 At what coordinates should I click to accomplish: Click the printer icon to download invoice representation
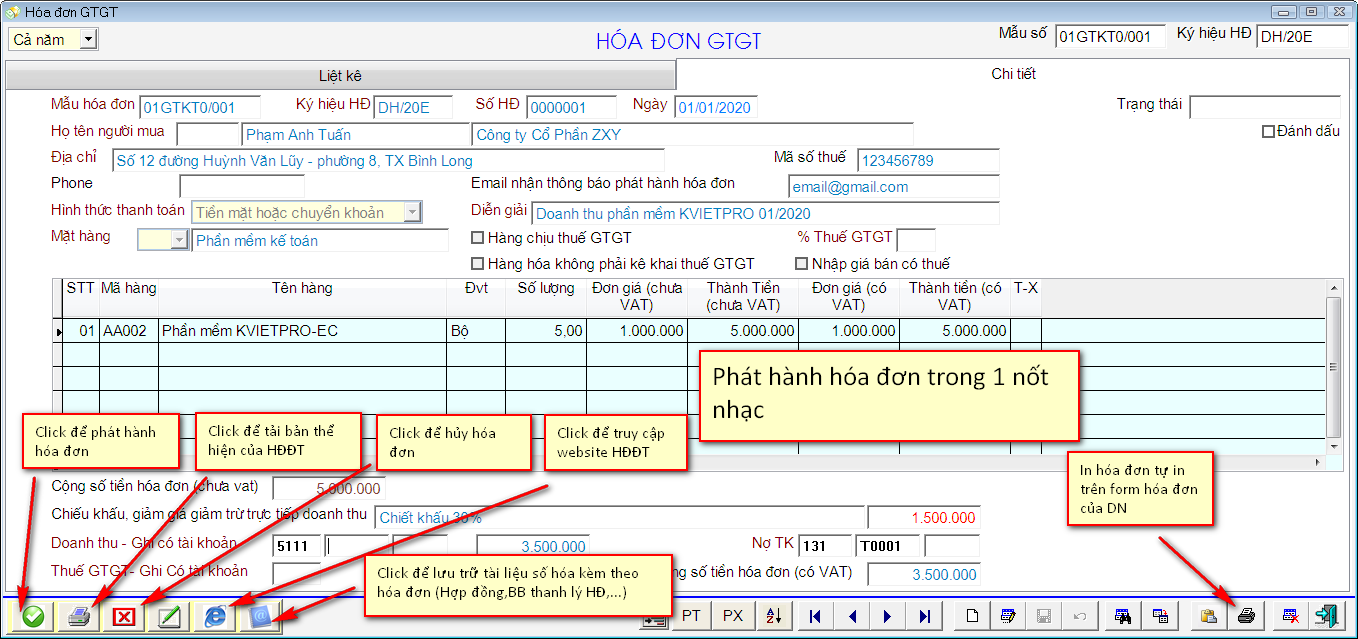click(79, 615)
